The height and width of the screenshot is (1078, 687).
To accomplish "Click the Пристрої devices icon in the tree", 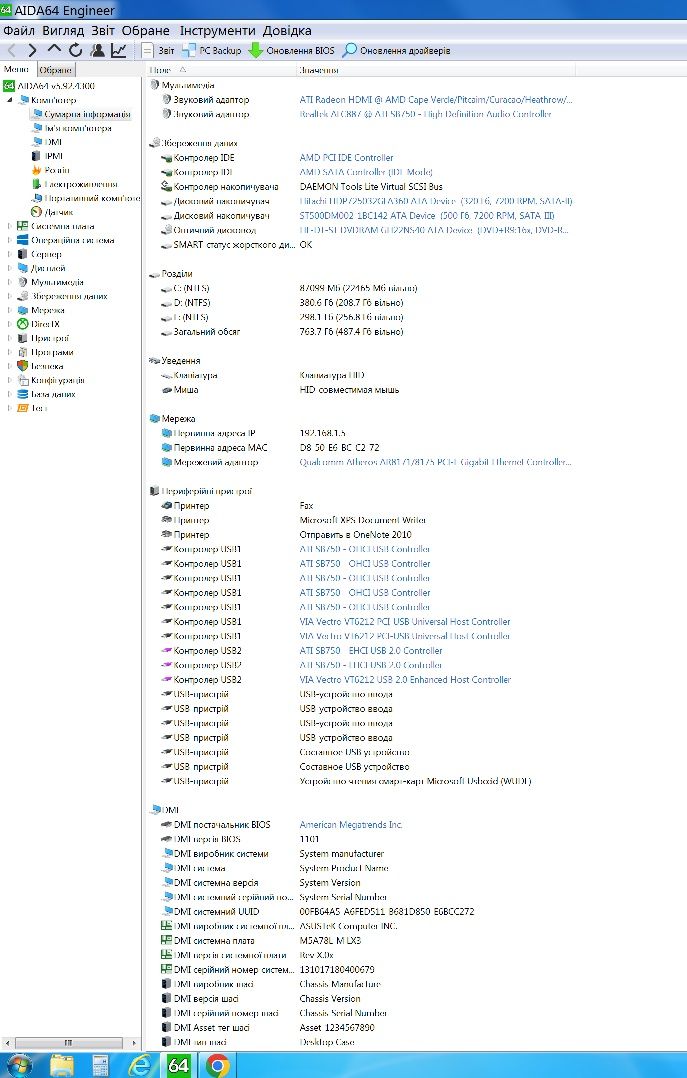I will (23, 338).
